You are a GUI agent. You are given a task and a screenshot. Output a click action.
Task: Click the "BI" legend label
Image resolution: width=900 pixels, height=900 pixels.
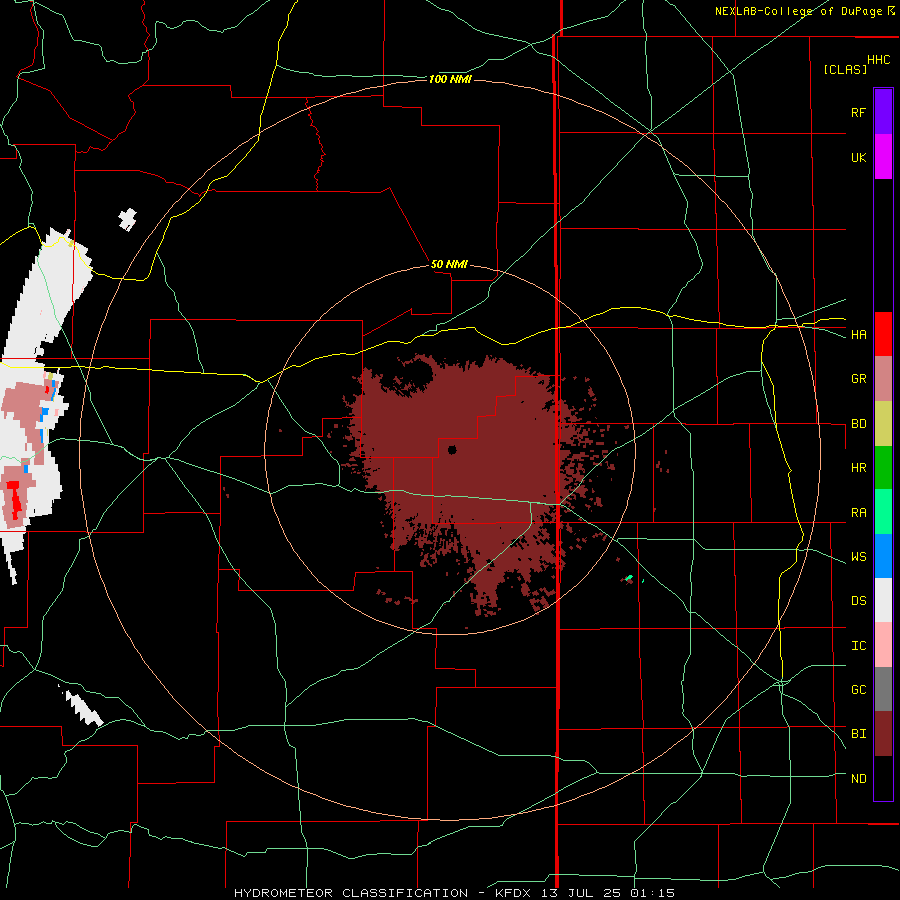pos(858,734)
